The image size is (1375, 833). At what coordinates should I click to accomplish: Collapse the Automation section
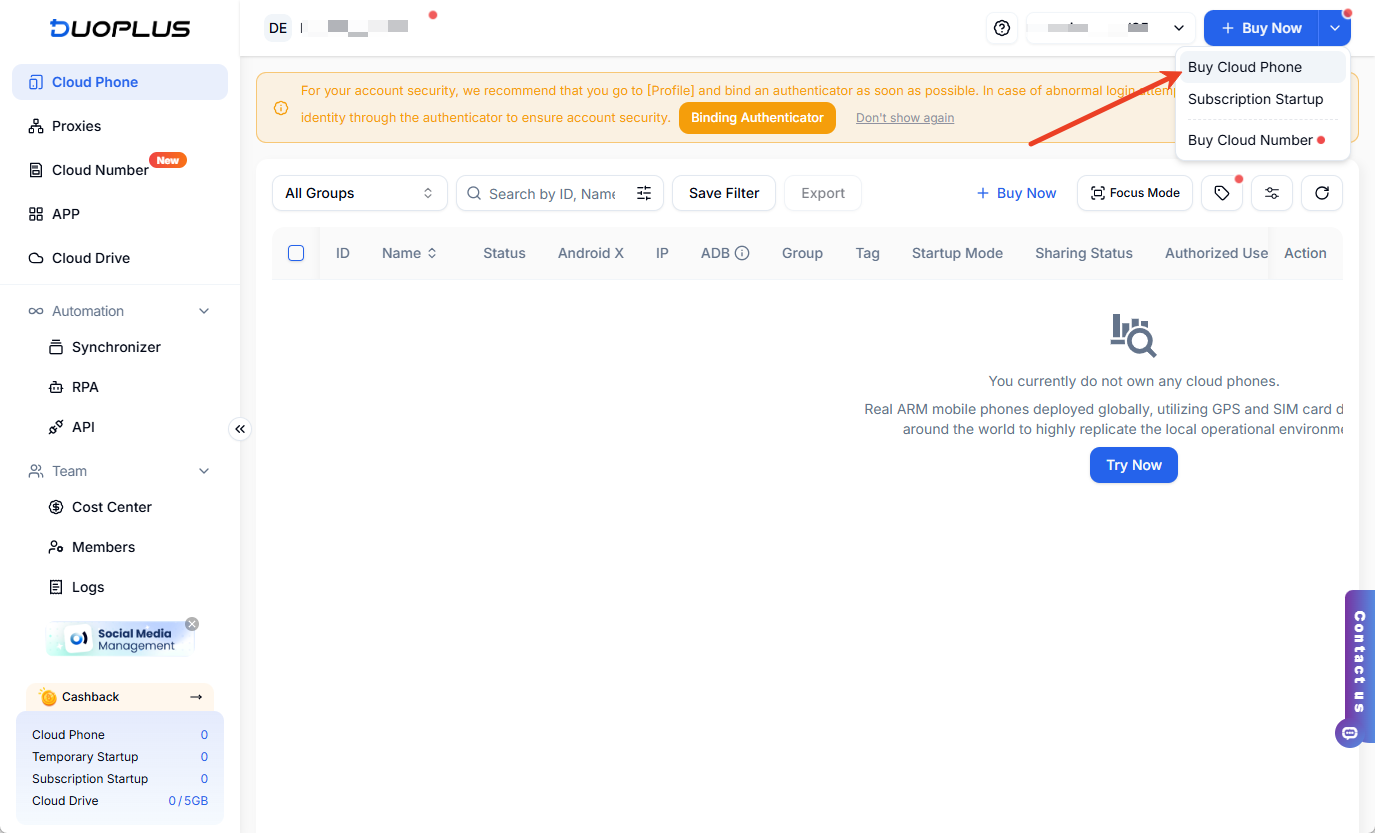[x=204, y=311]
